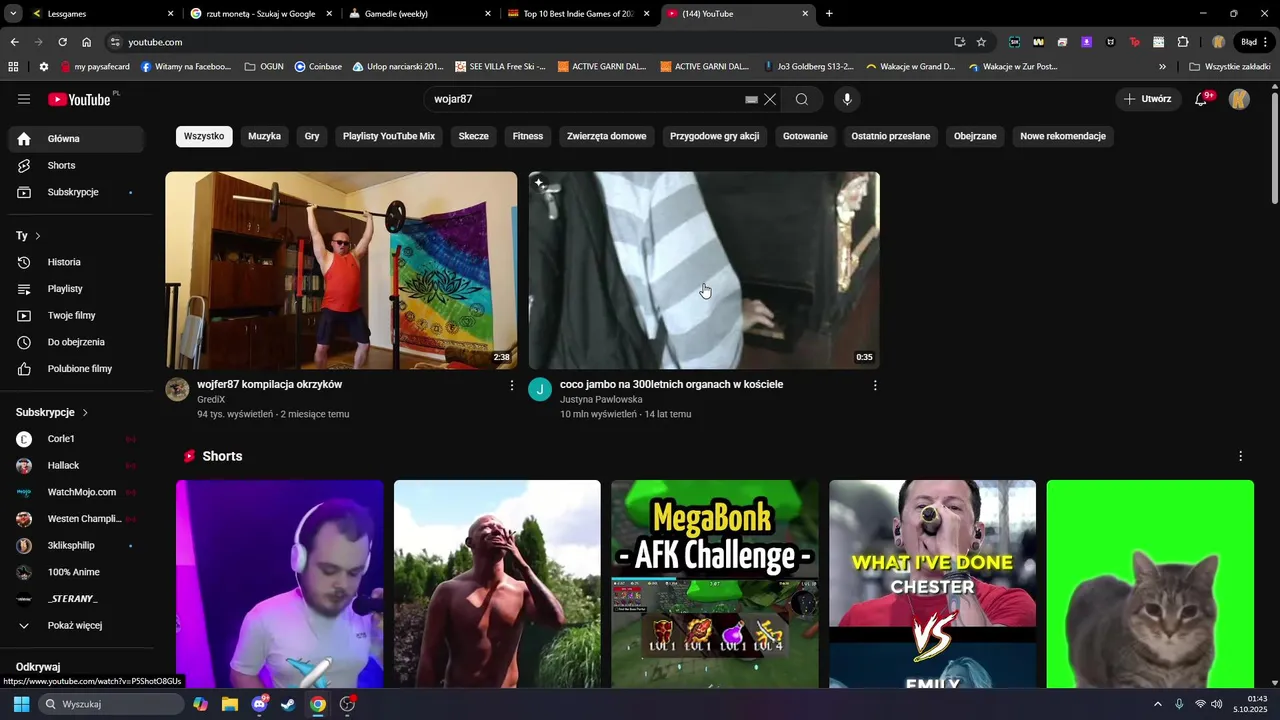The height and width of the screenshot is (720, 1280).
Task: Reload the page in Chrome
Action: click(x=62, y=42)
